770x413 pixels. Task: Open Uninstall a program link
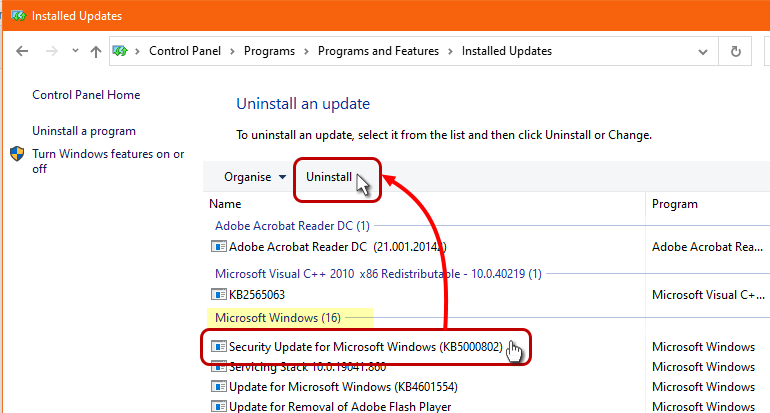[84, 131]
